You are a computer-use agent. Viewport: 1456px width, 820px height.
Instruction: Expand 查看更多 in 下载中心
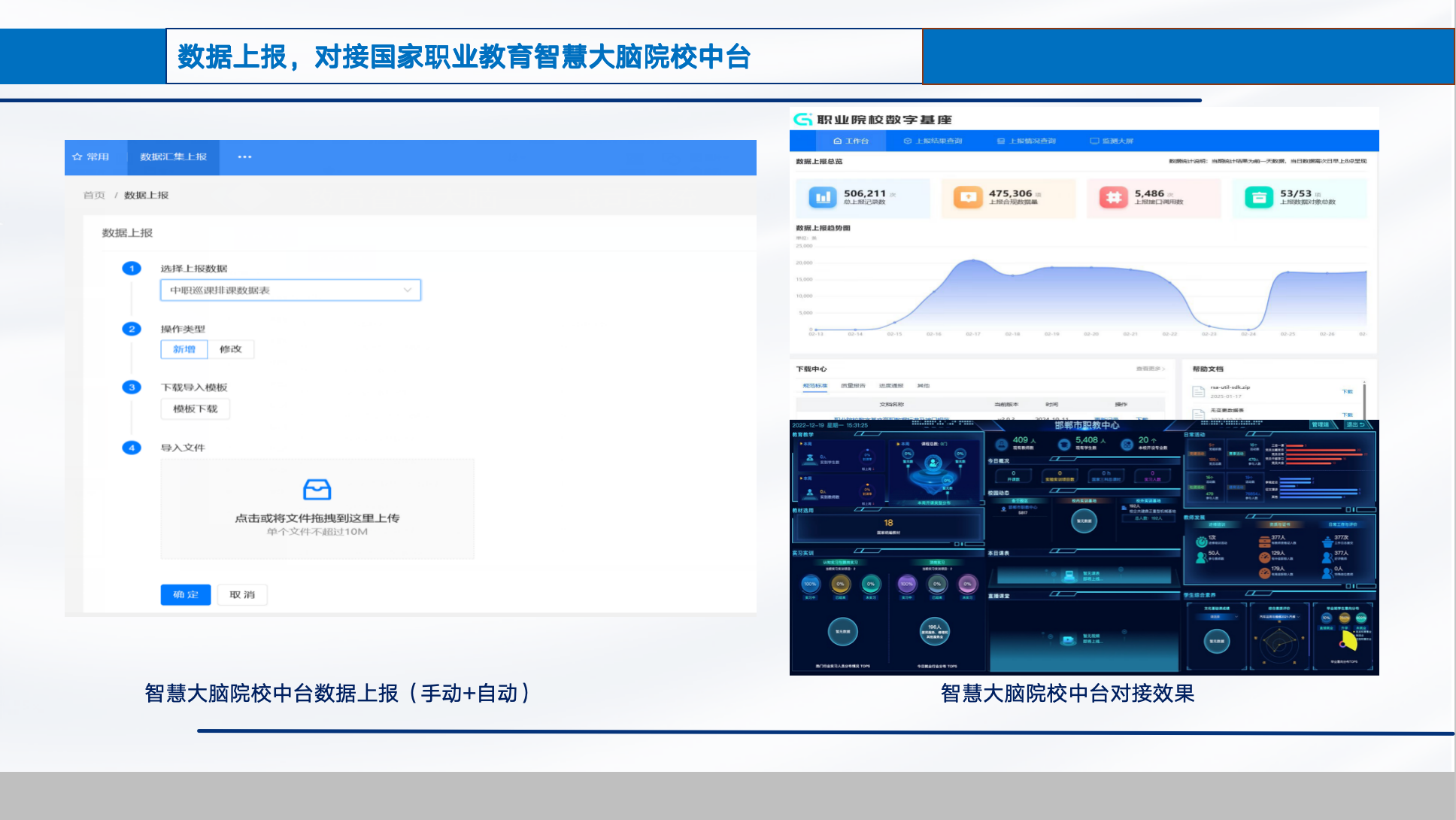[x=1150, y=369]
